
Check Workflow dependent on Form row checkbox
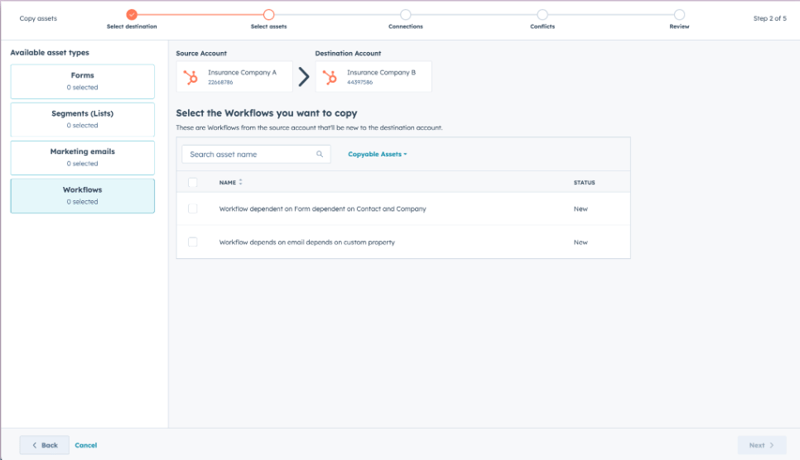tap(193, 209)
